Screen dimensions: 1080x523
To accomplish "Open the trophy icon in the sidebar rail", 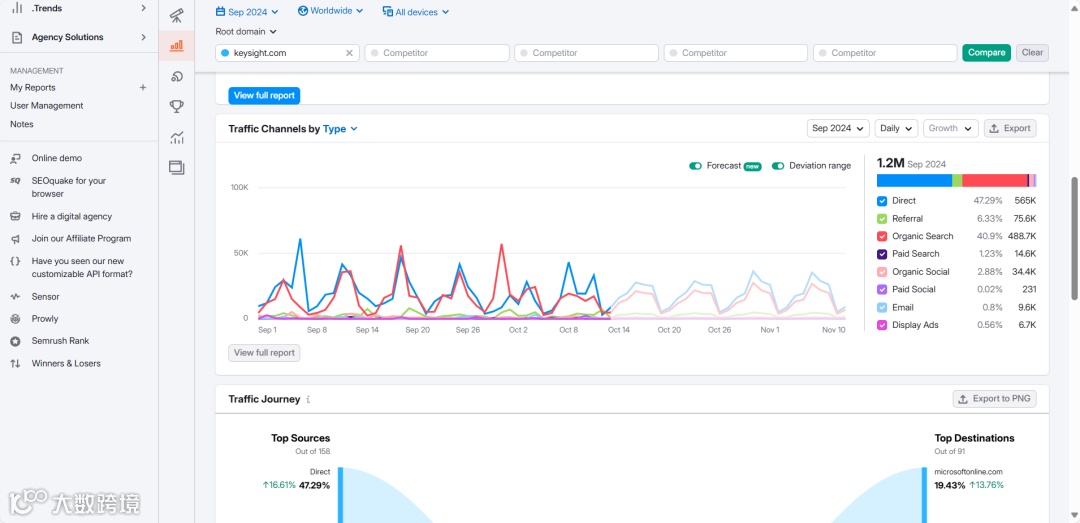I will [176, 106].
